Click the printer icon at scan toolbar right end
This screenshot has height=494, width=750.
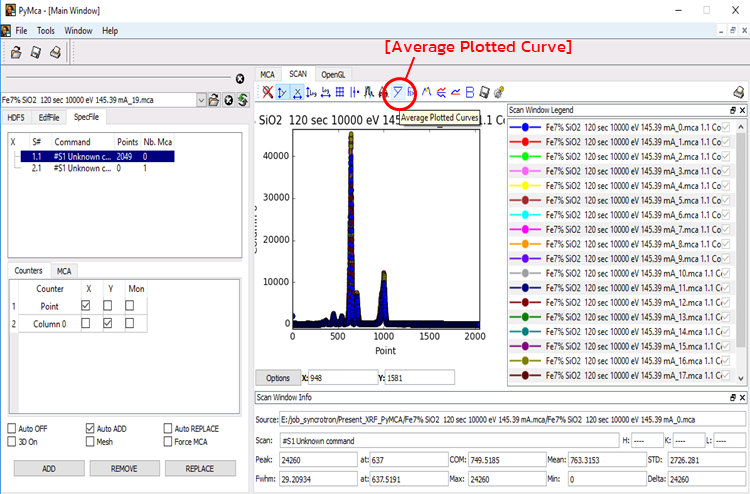pyautogui.click(x=739, y=92)
